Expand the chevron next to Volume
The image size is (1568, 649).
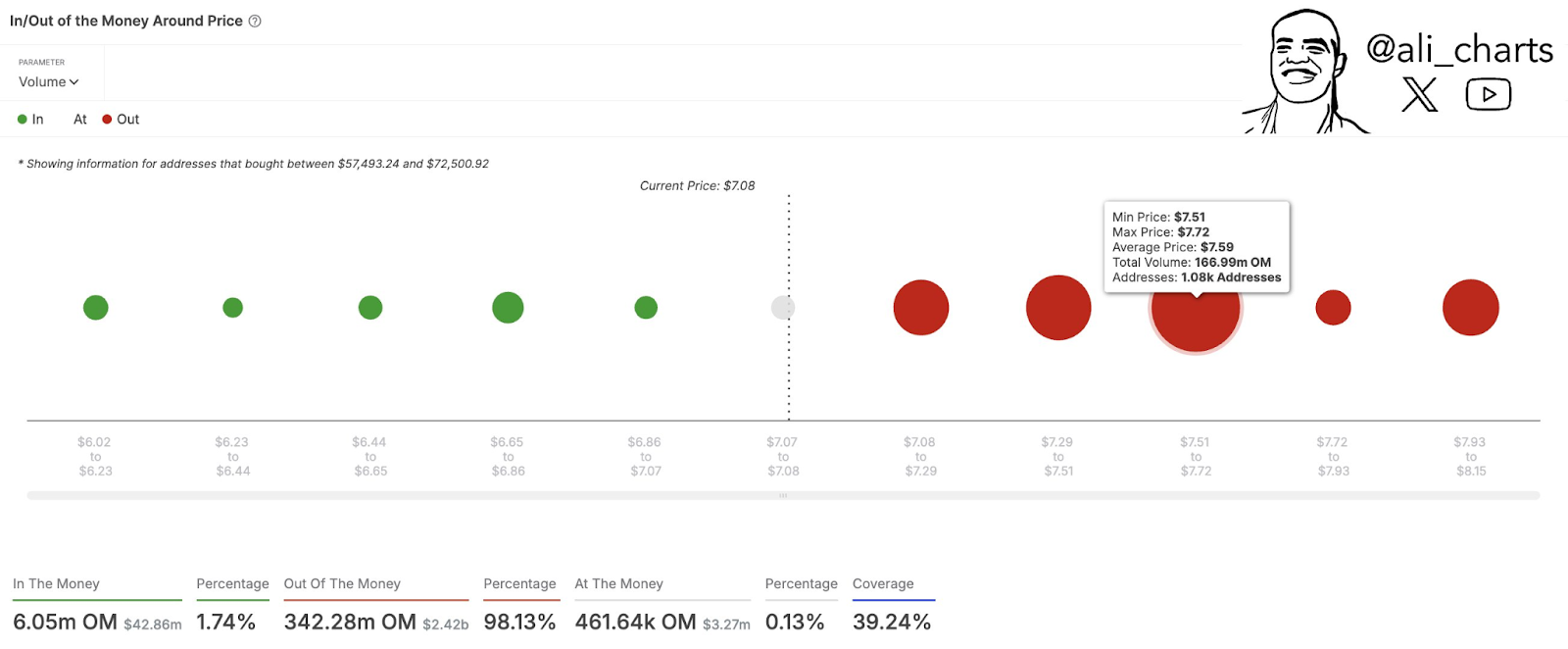tap(72, 82)
